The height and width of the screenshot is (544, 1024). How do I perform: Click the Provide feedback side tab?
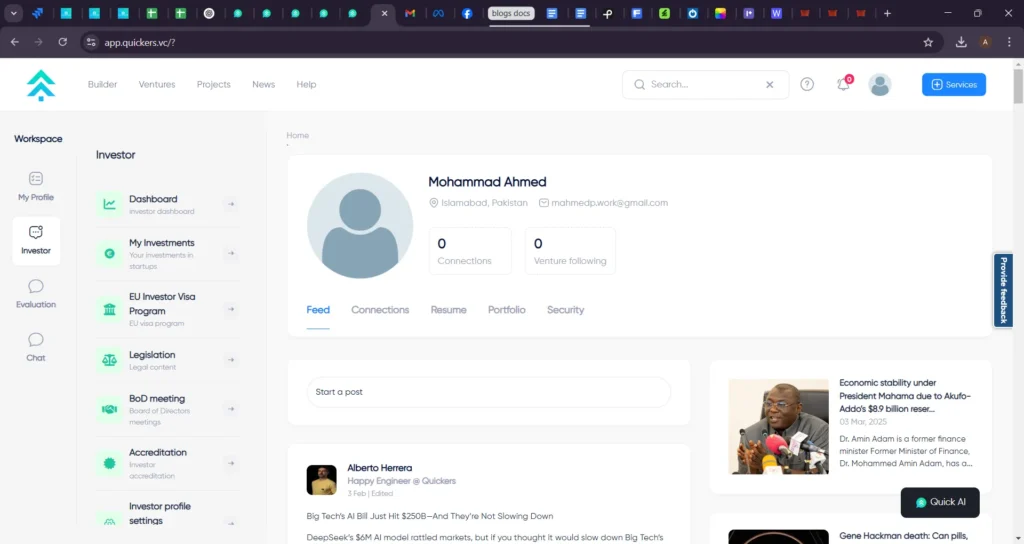1003,290
